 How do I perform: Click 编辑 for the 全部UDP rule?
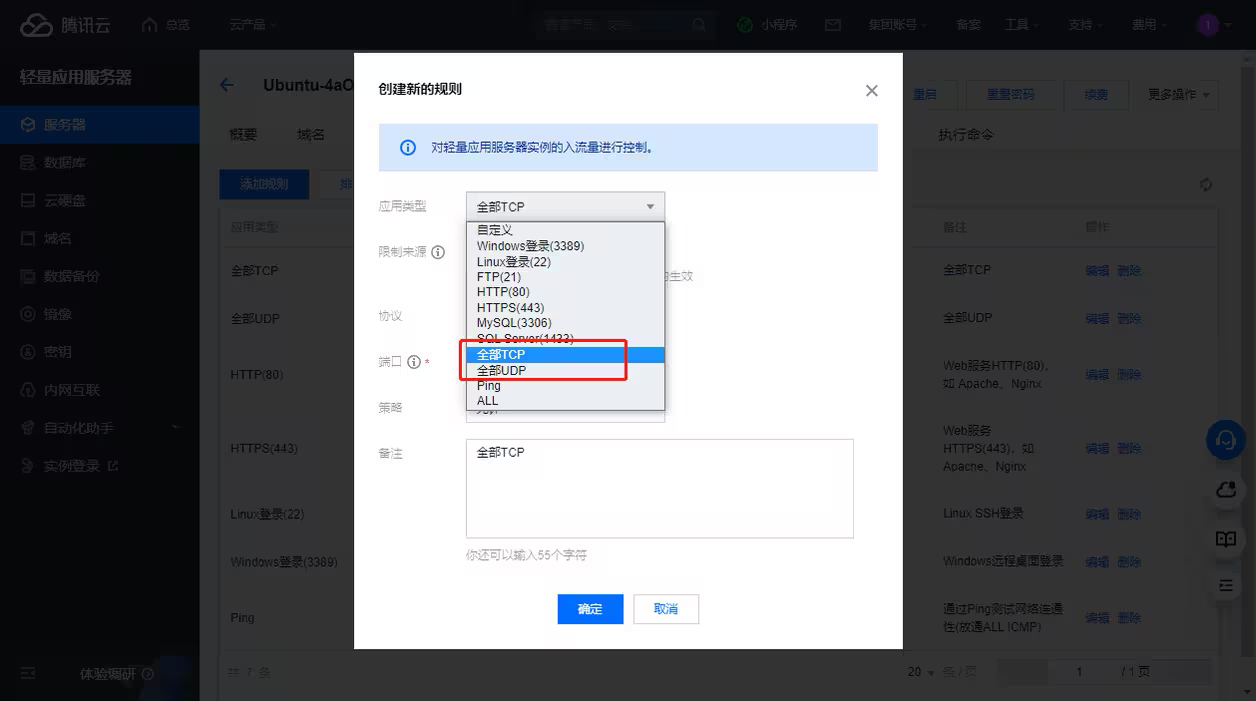point(1097,319)
